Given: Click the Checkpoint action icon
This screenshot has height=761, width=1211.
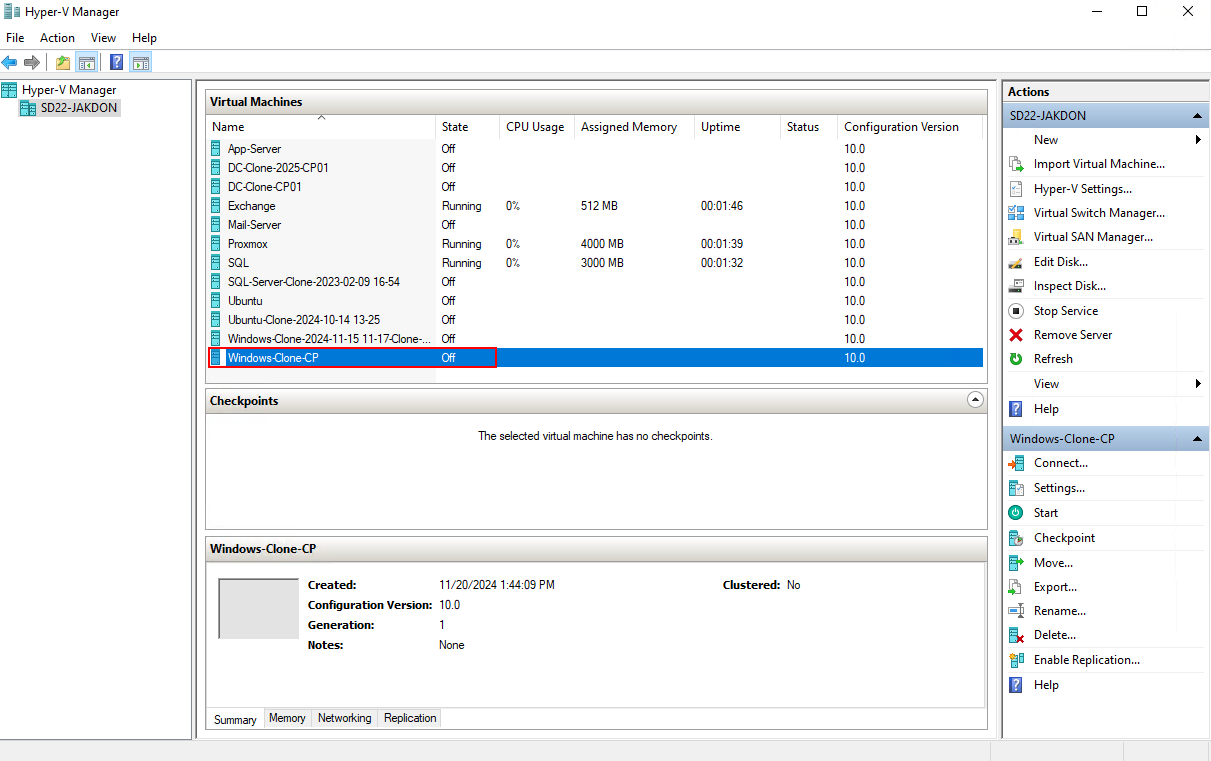Looking at the screenshot, I should pos(1016,538).
